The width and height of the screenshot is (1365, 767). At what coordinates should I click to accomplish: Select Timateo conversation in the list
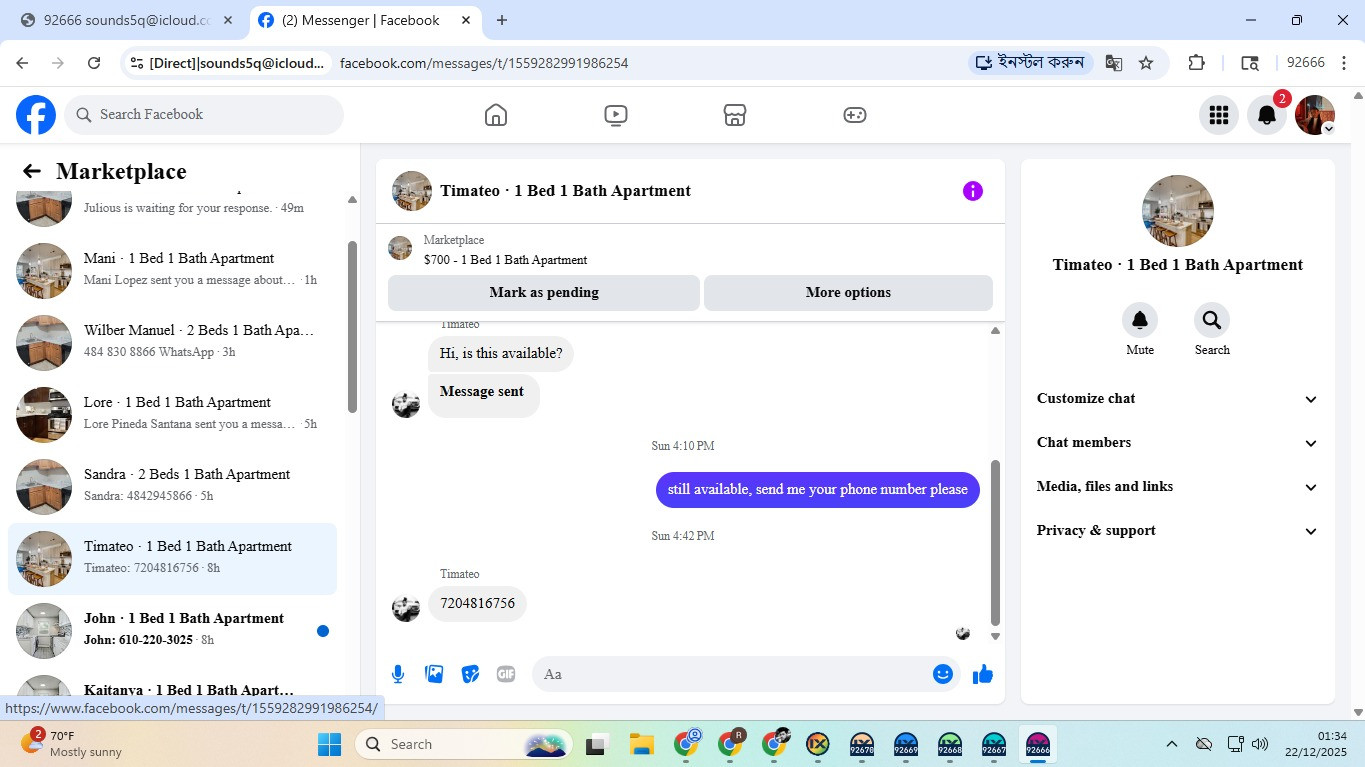click(172, 558)
